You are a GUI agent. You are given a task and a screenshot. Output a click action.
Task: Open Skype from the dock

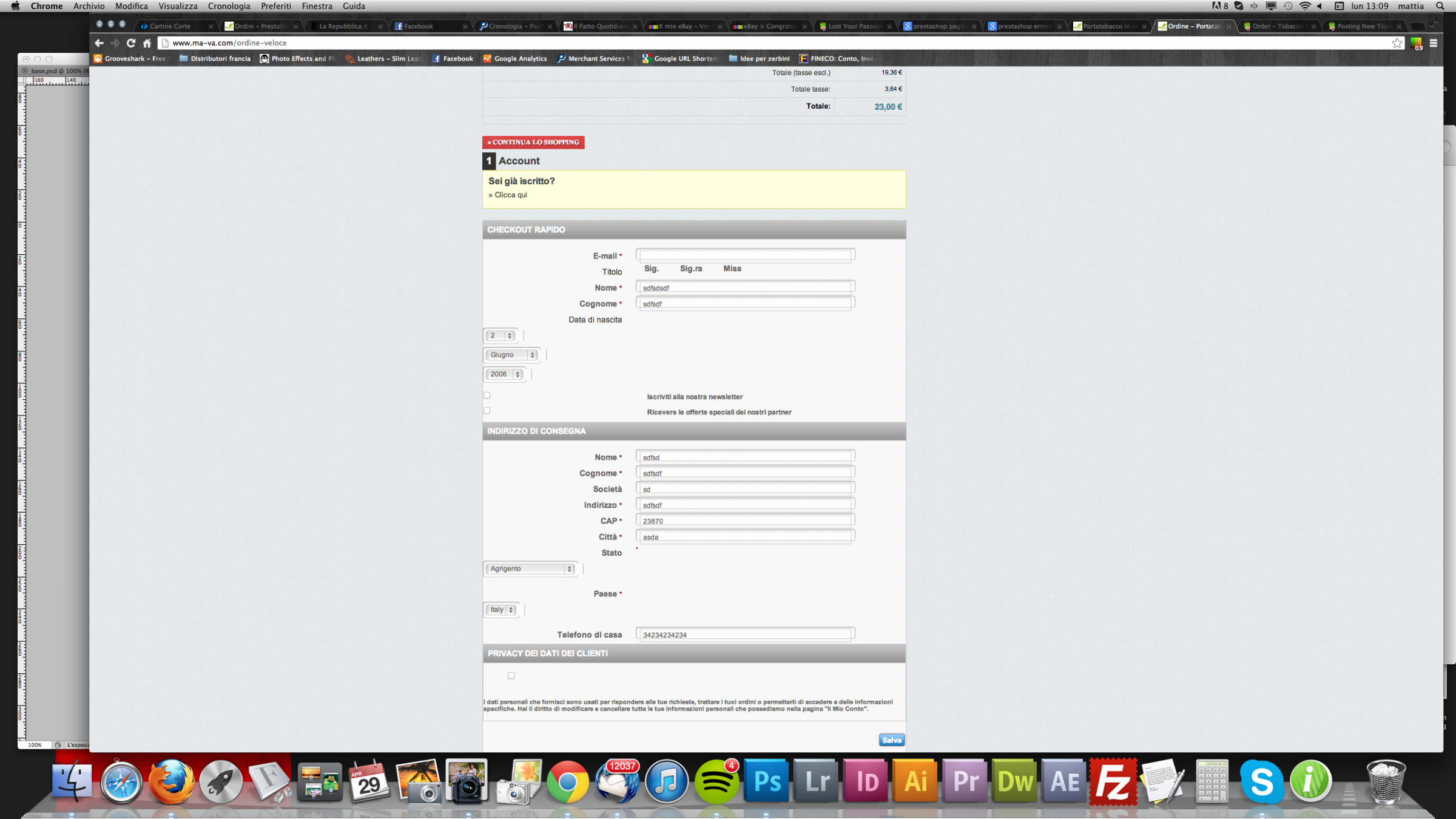point(1261,781)
